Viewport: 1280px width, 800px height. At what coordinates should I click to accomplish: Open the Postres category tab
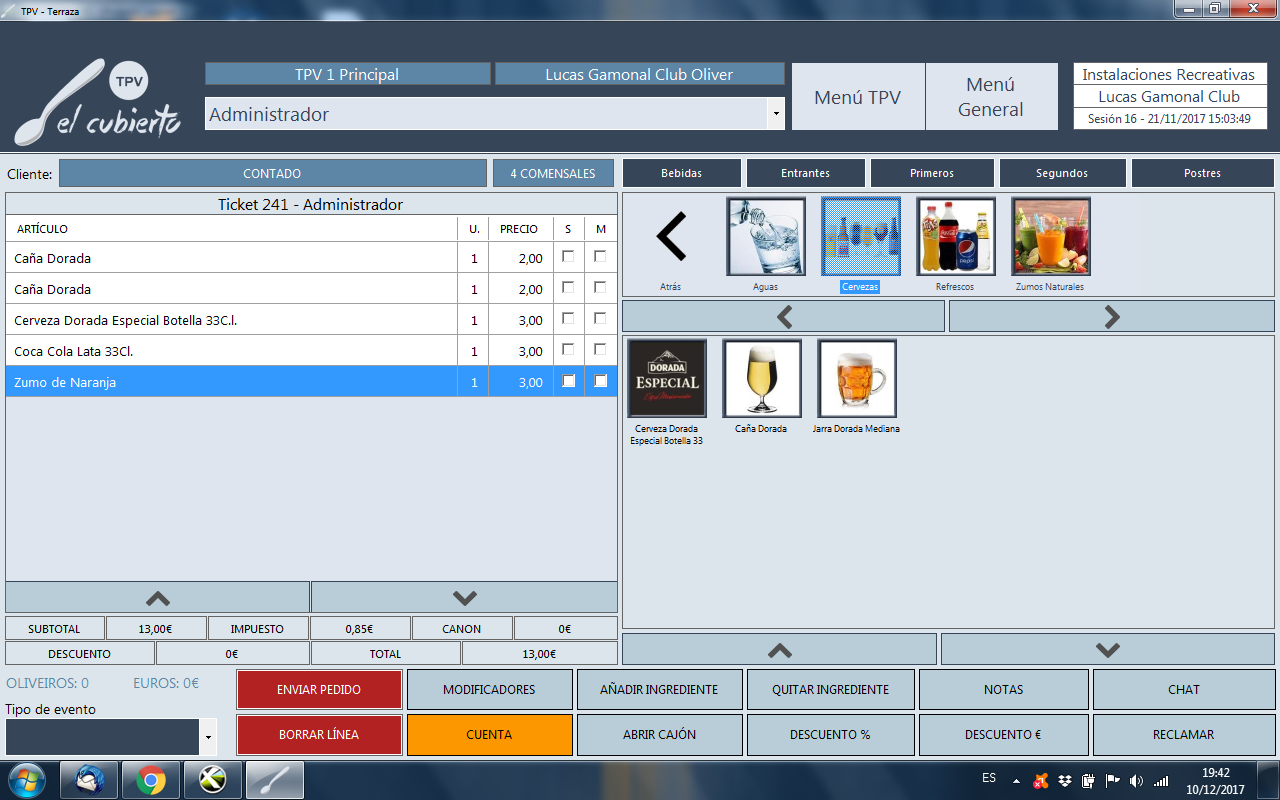tap(1202, 173)
